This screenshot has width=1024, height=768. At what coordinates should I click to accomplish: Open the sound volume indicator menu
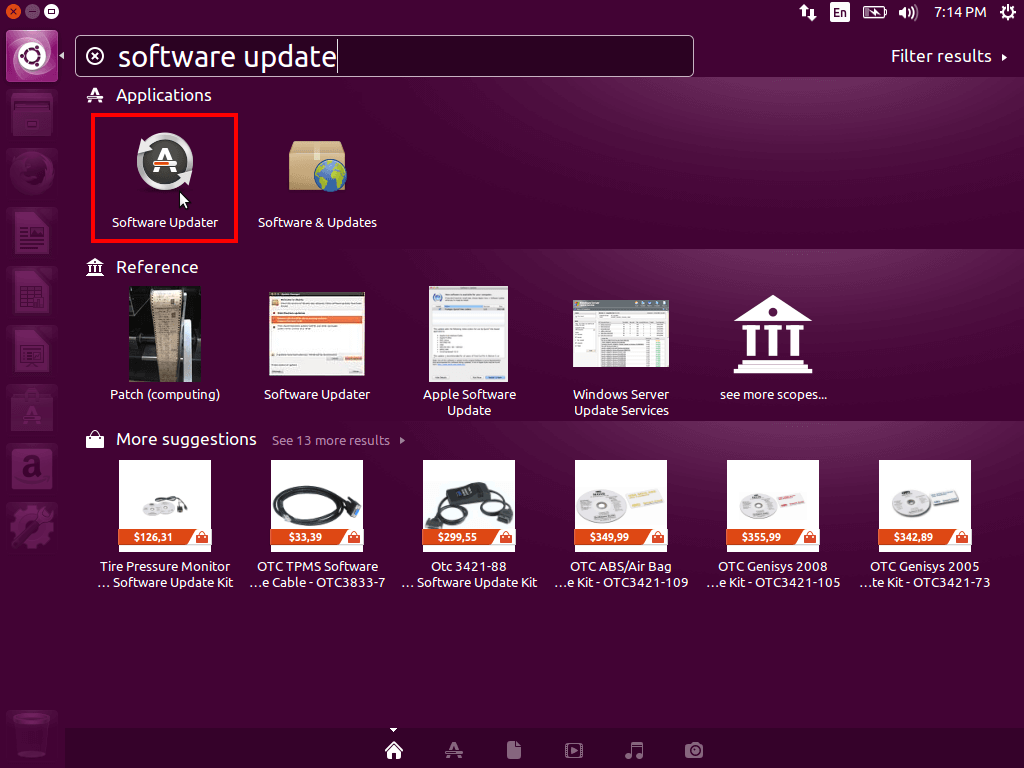click(908, 12)
